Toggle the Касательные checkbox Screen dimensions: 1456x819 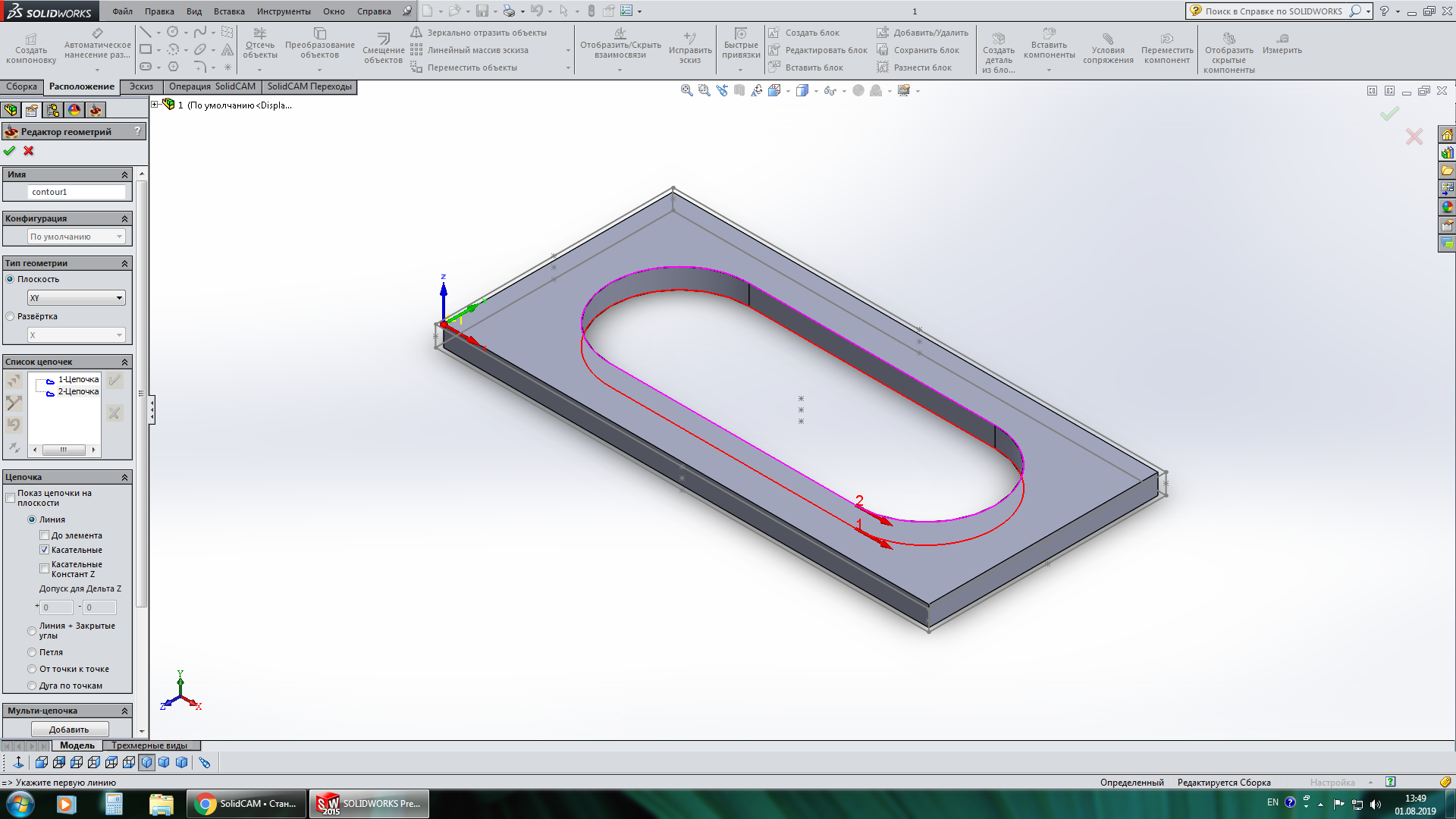(45, 550)
